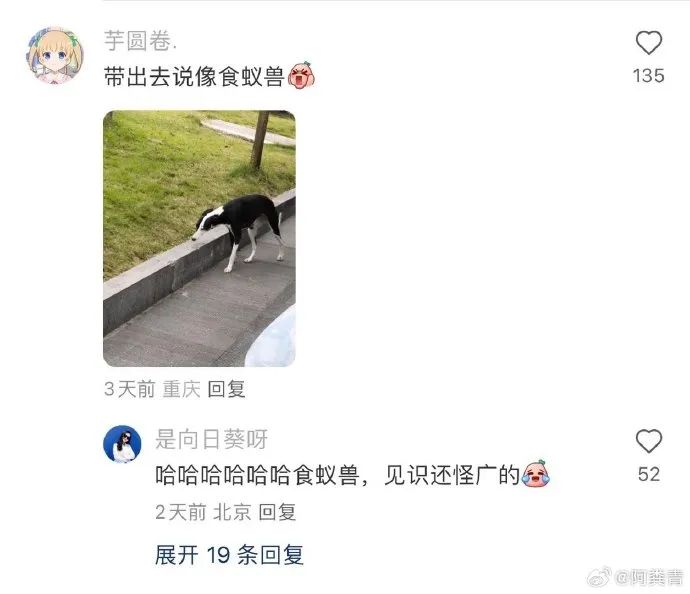Select the comment text 带出去说像食蚁兽
Screen dimensions: 690x594
[x=195, y=77]
